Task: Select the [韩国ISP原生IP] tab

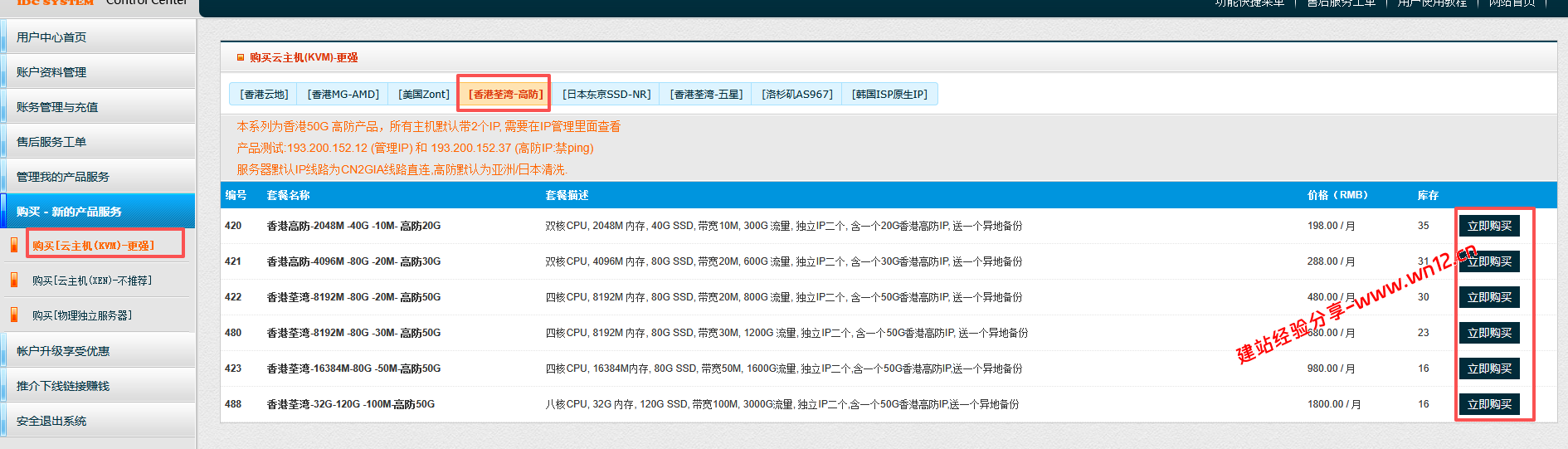Action: pos(889,95)
